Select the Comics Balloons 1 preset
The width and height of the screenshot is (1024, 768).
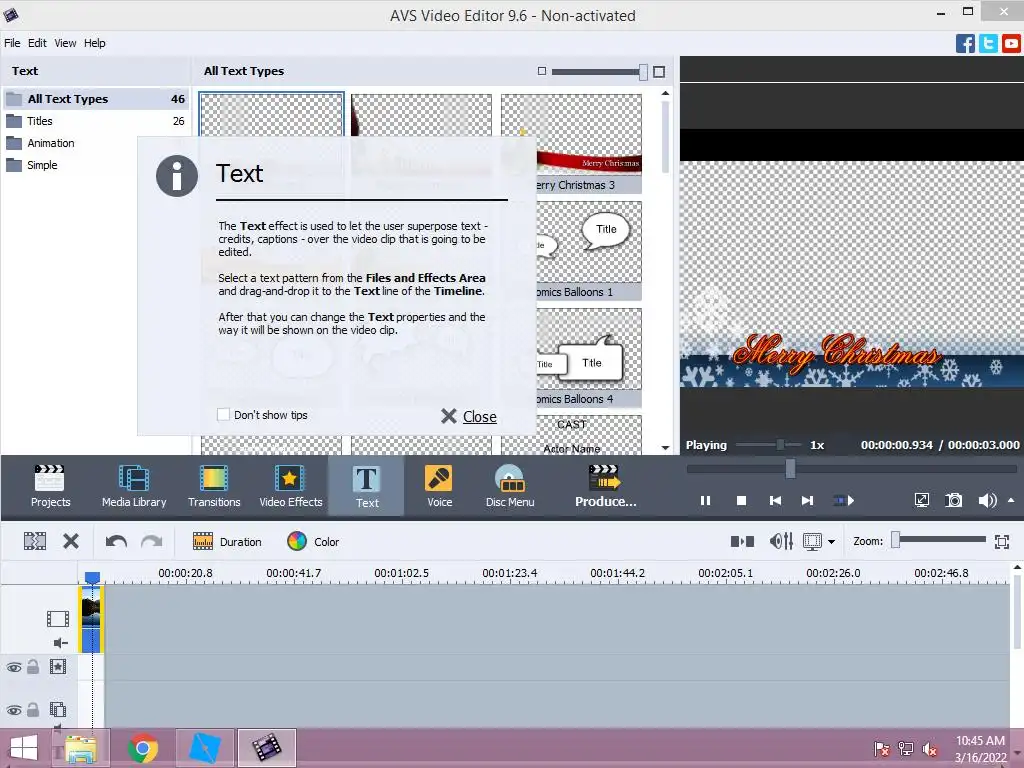tap(588, 251)
